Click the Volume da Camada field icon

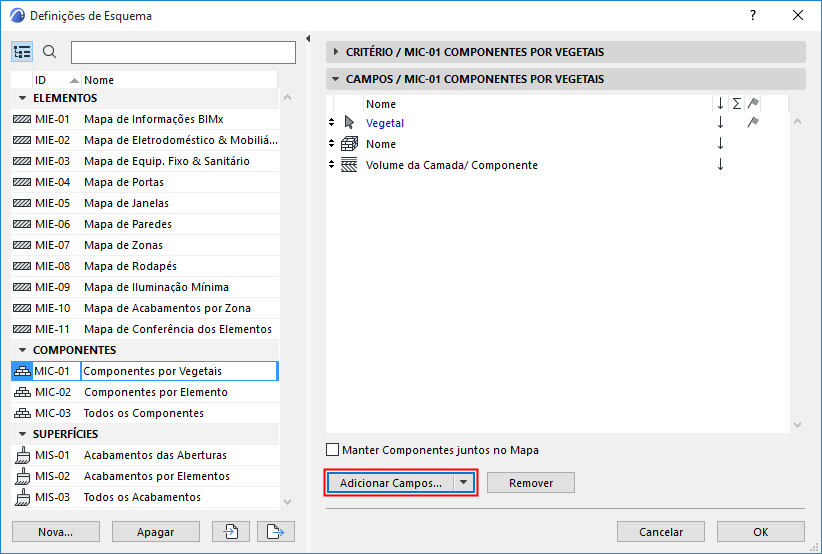pyautogui.click(x=349, y=165)
